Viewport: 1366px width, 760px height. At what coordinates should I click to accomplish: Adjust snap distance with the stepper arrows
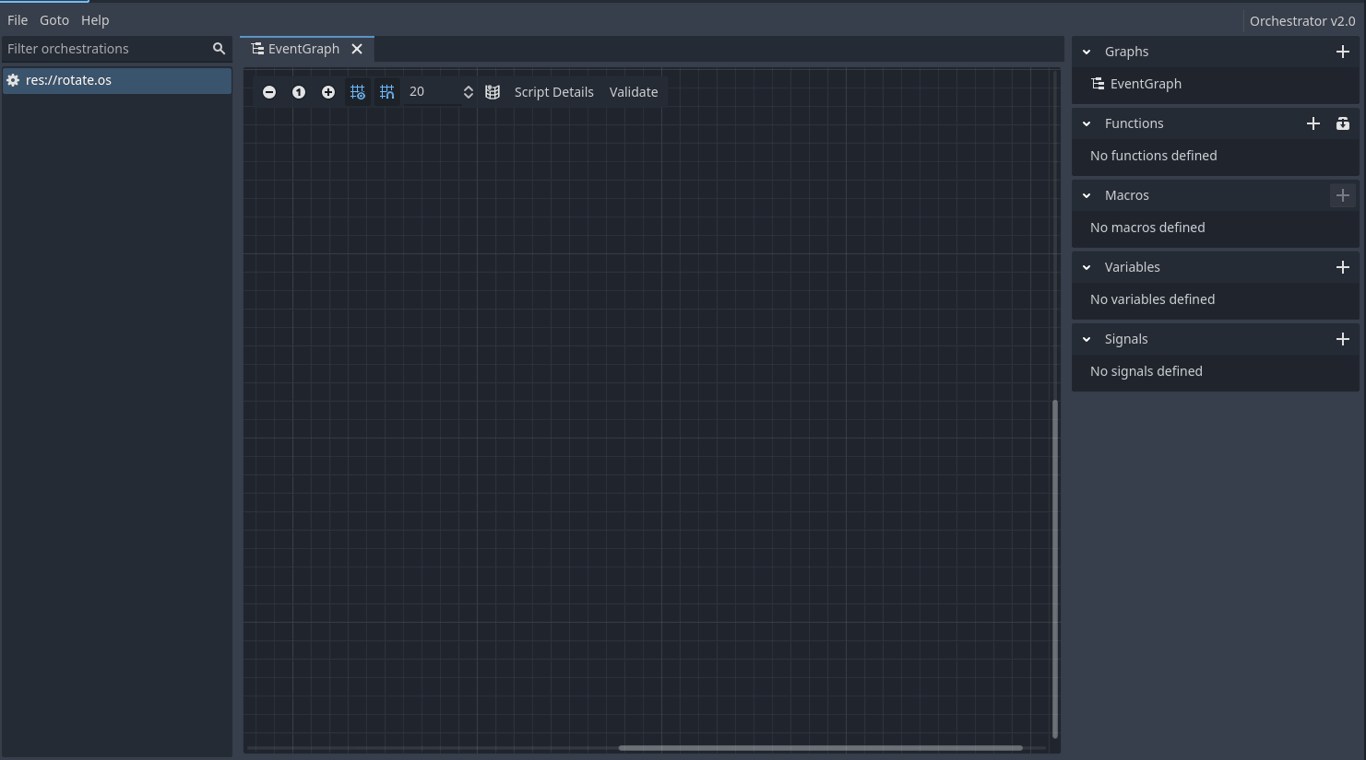pyautogui.click(x=468, y=92)
